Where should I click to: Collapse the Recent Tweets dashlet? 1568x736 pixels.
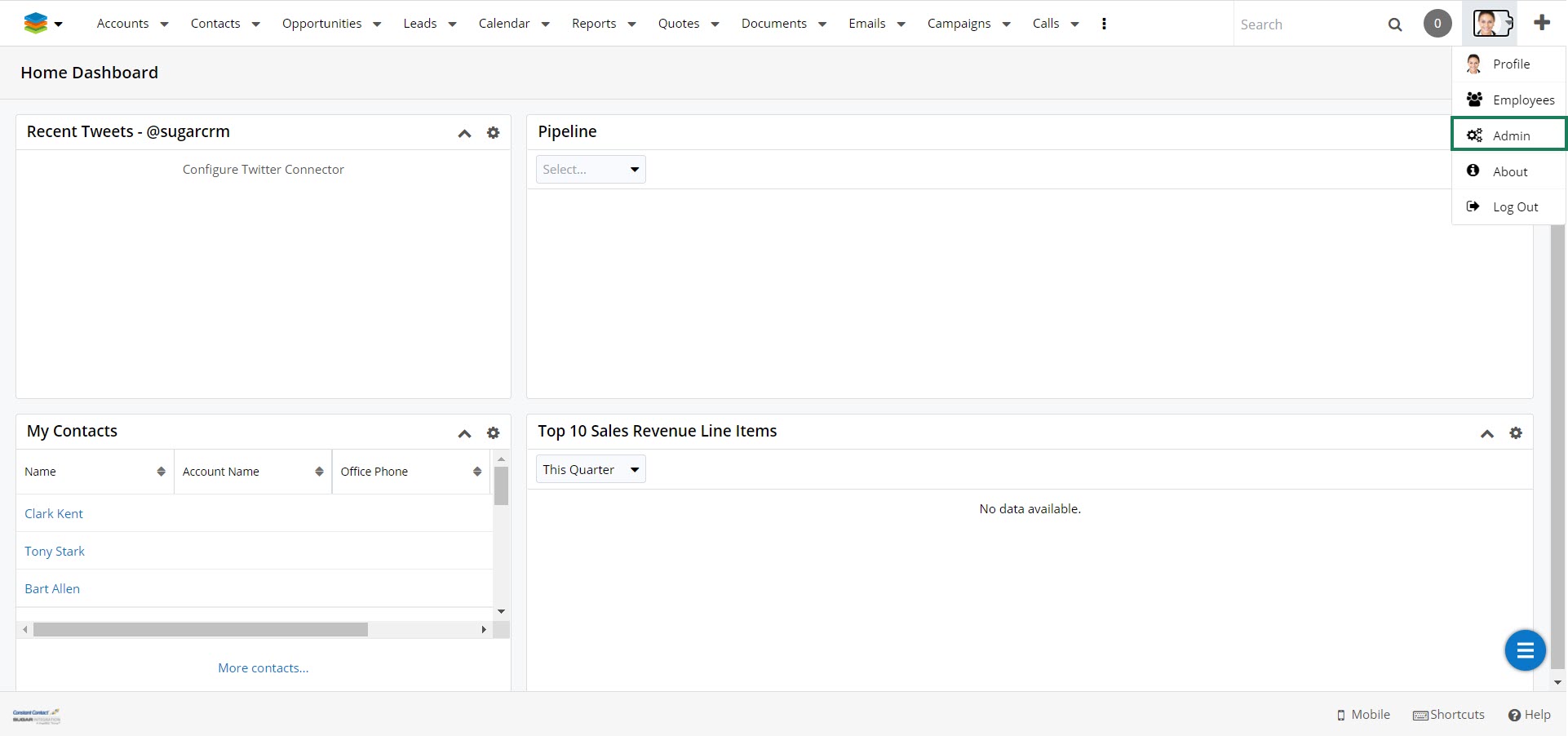pos(464,133)
